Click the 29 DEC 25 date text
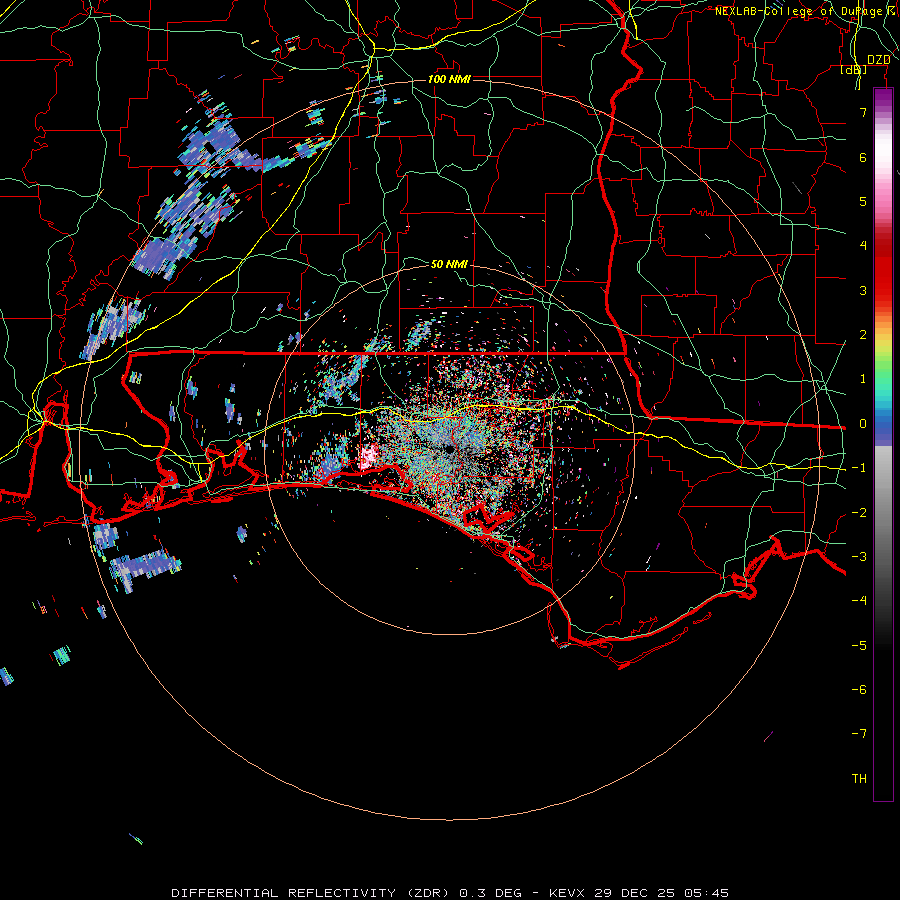The image size is (900, 900). point(635,893)
